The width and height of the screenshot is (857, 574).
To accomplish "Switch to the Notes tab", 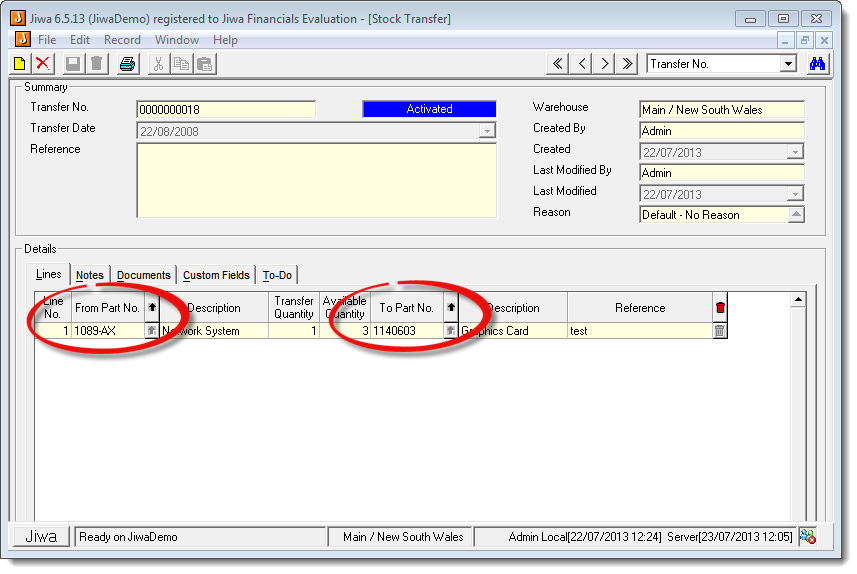I will tap(90, 275).
